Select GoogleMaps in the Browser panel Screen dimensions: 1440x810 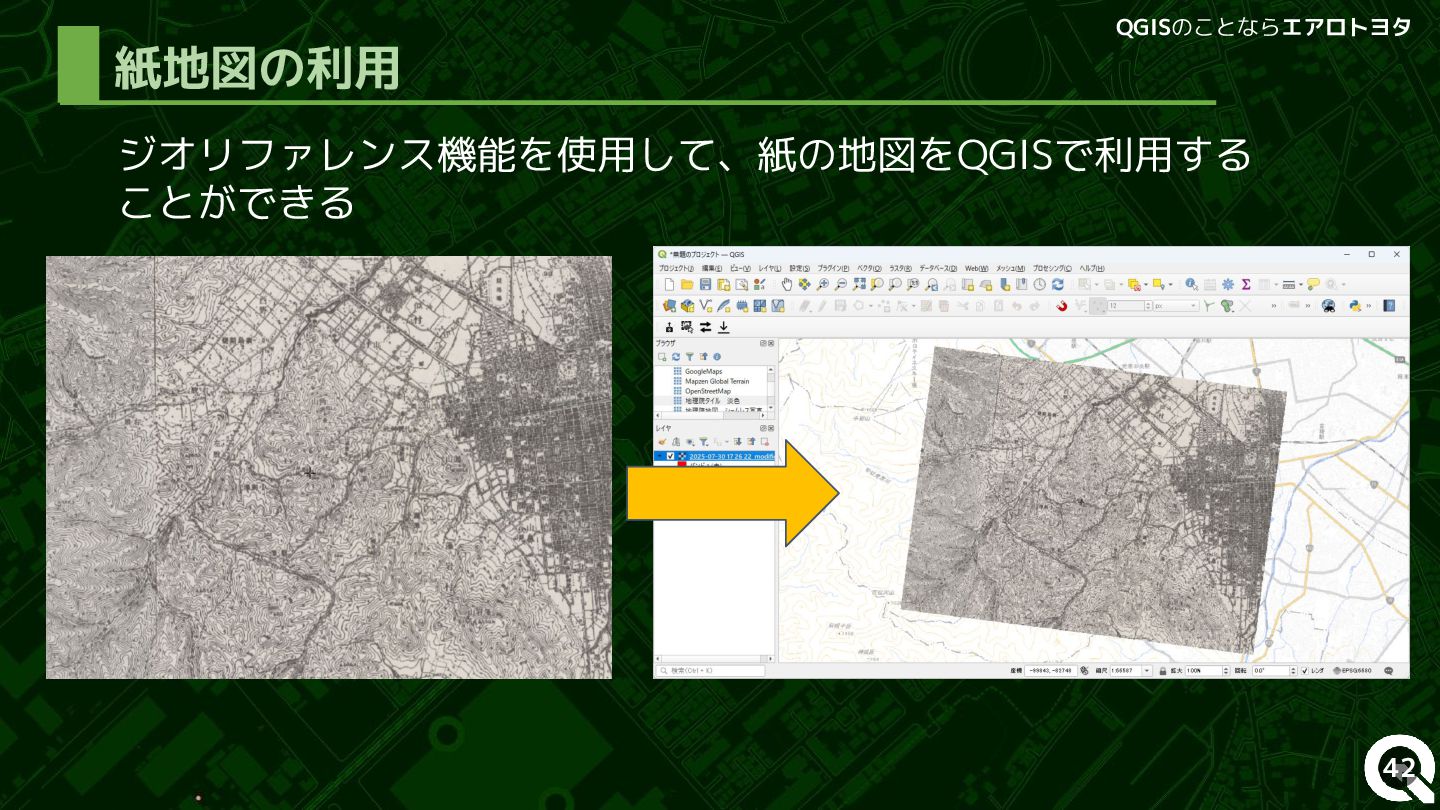pos(703,371)
